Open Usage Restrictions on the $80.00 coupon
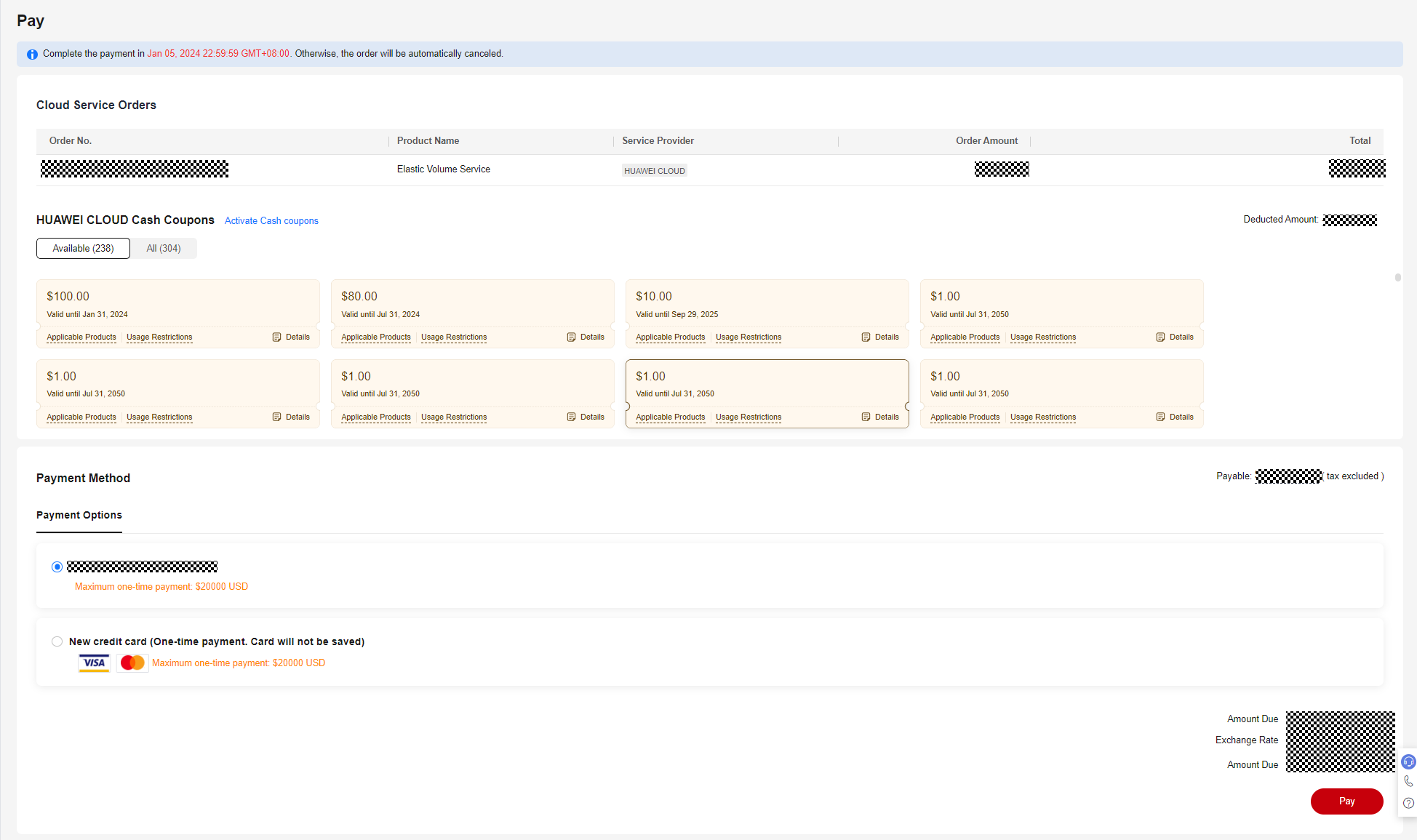The width and height of the screenshot is (1417, 840). 454,337
